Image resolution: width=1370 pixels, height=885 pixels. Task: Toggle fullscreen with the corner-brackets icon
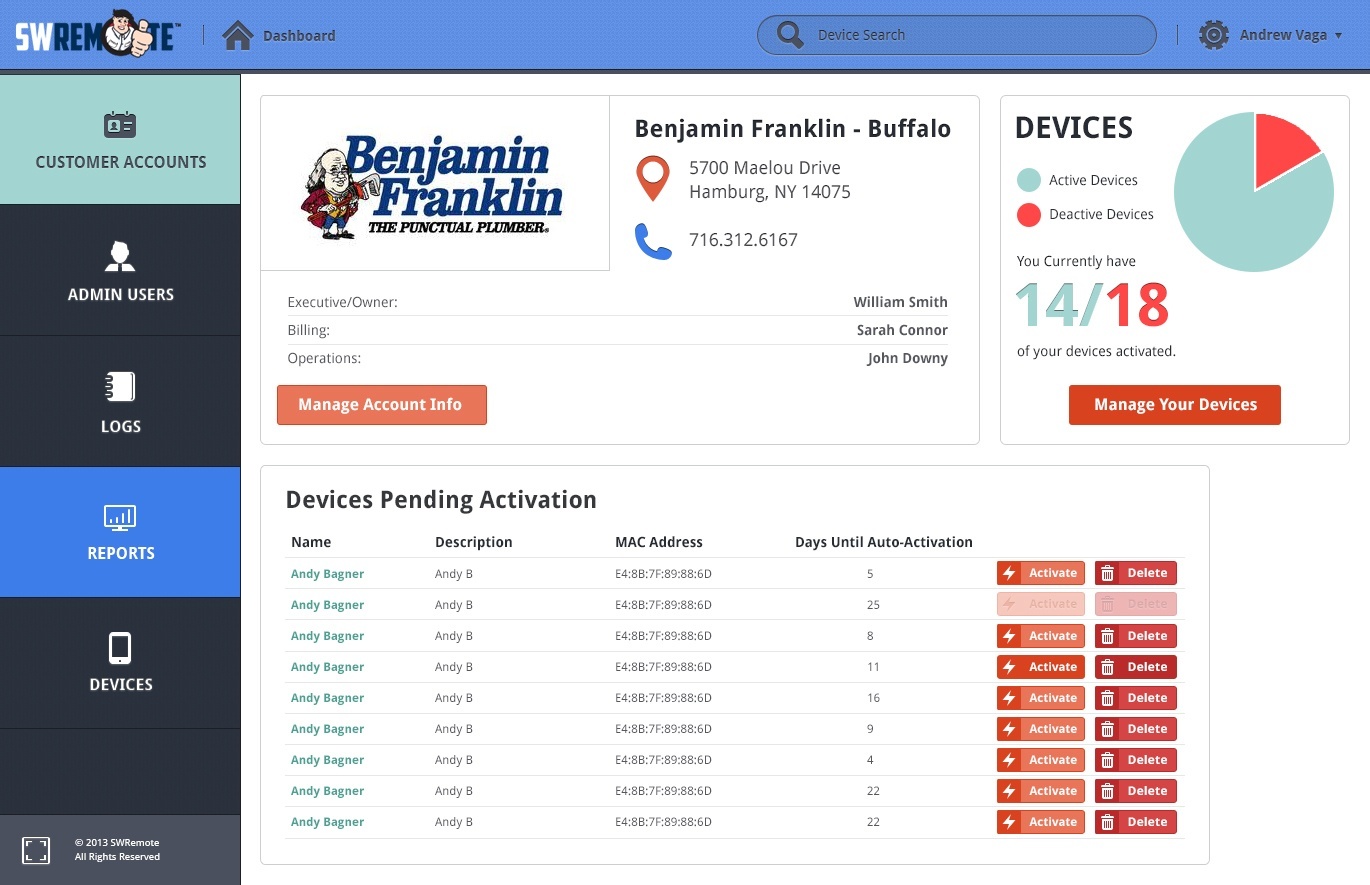point(36,850)
